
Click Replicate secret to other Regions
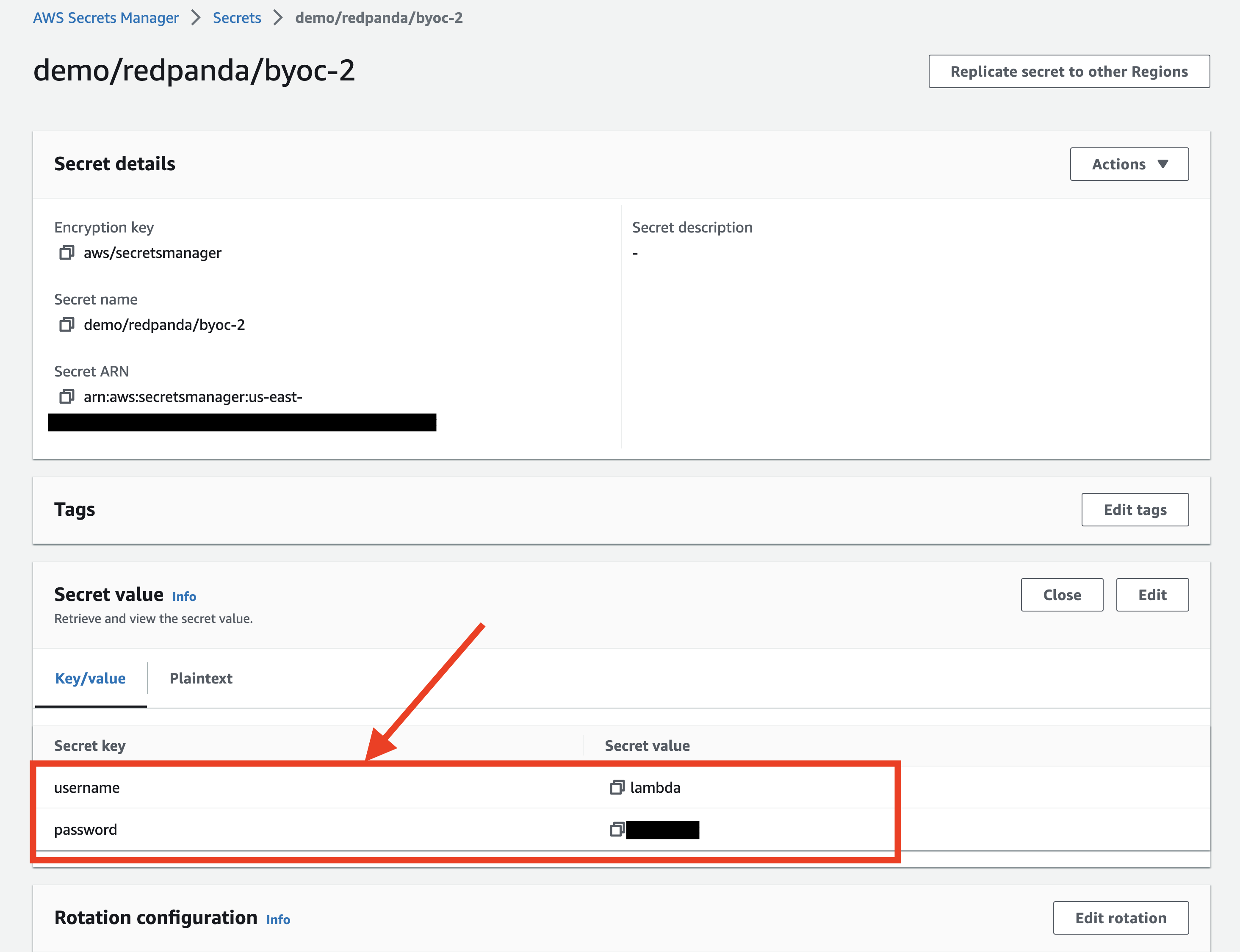pyautogui.click(x=1068, y=72)
